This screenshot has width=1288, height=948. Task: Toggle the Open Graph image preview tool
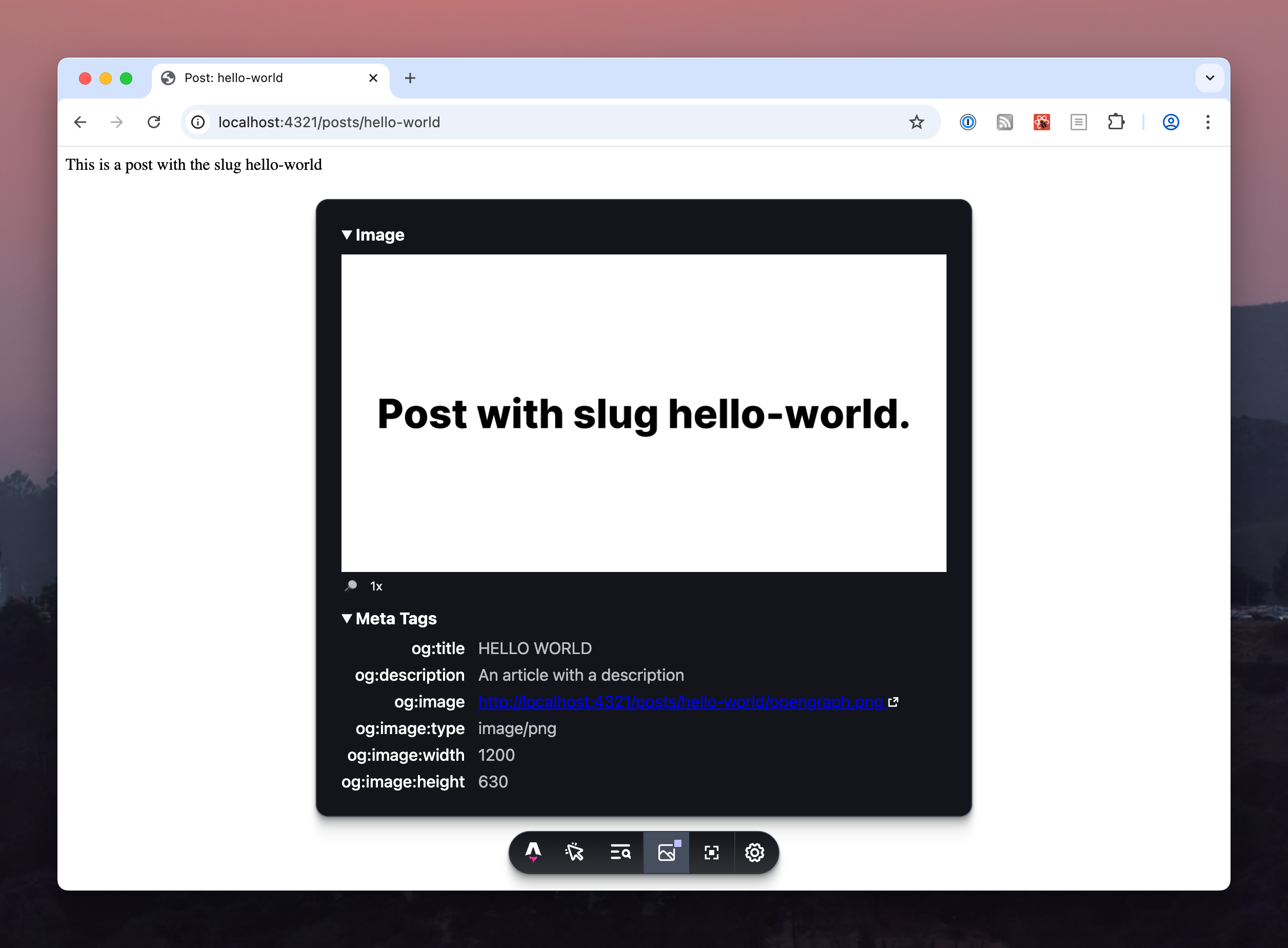tap(667, 852)
